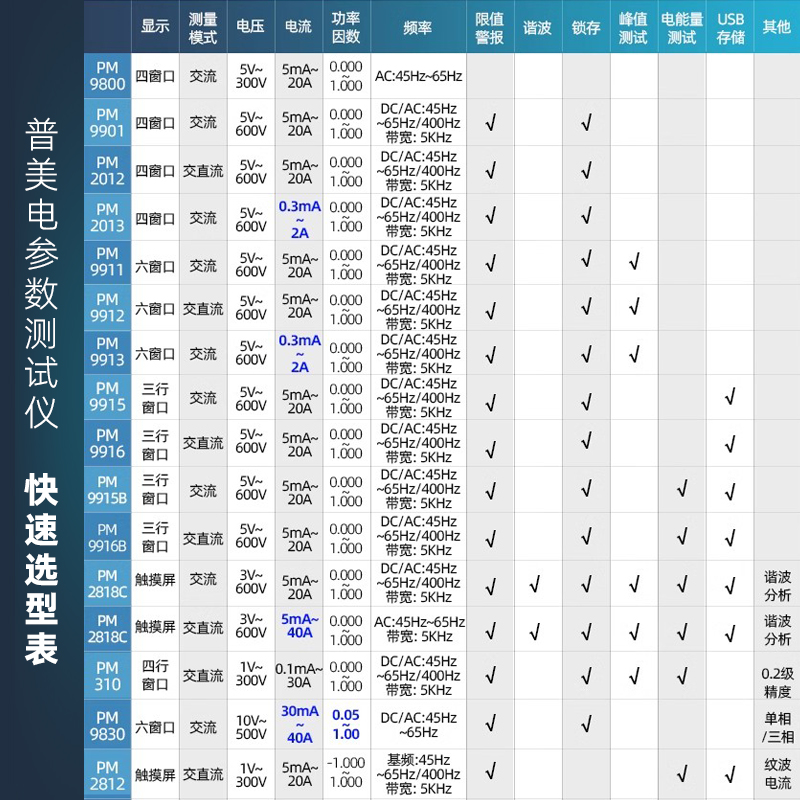The width and height of the screenshot is (800, 800).
Task: Select the 电压 column header
Action: pyautogui.click(x=251, y=26)
